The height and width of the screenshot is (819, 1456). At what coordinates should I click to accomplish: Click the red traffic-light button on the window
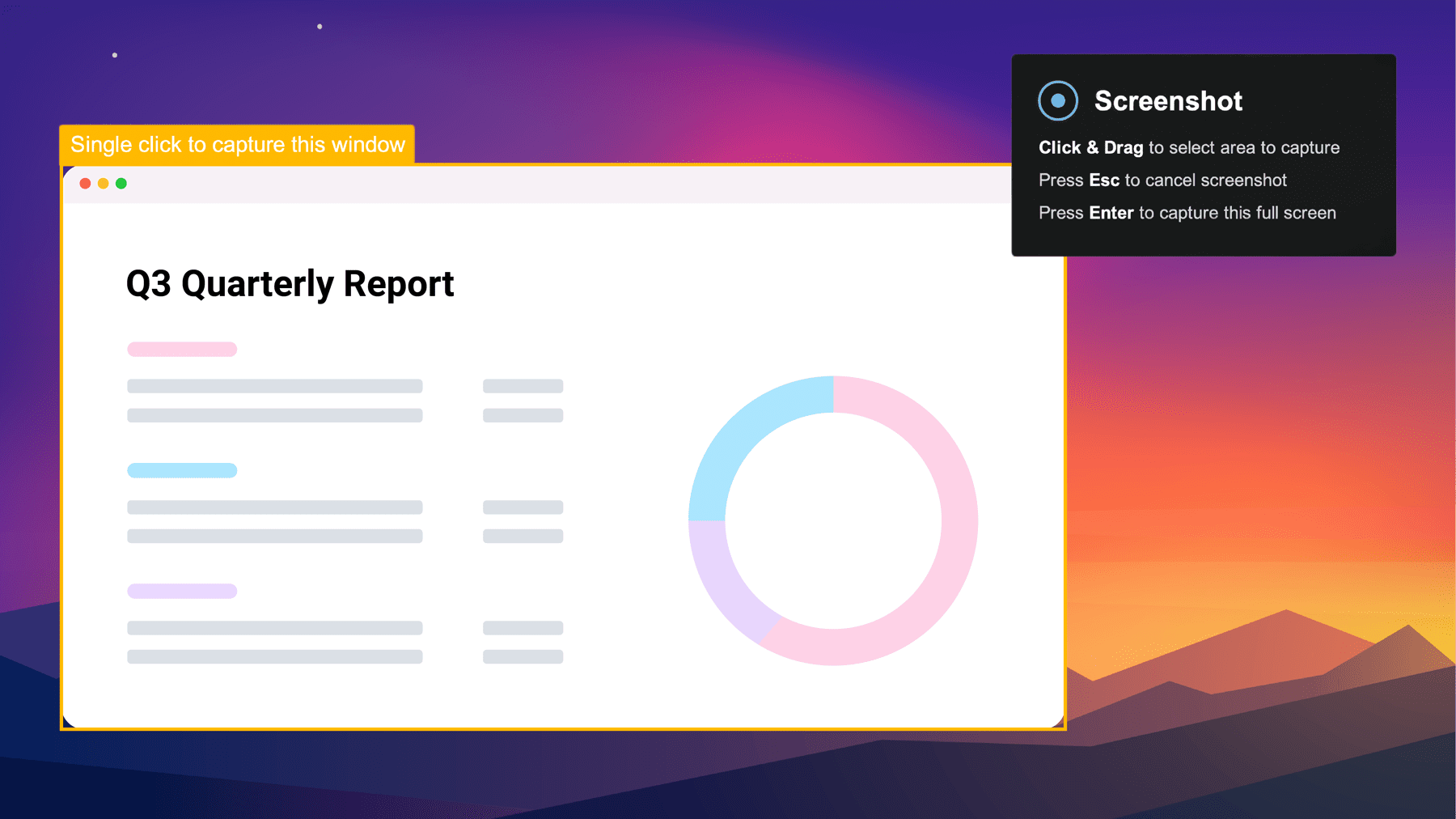click(84, 184)
